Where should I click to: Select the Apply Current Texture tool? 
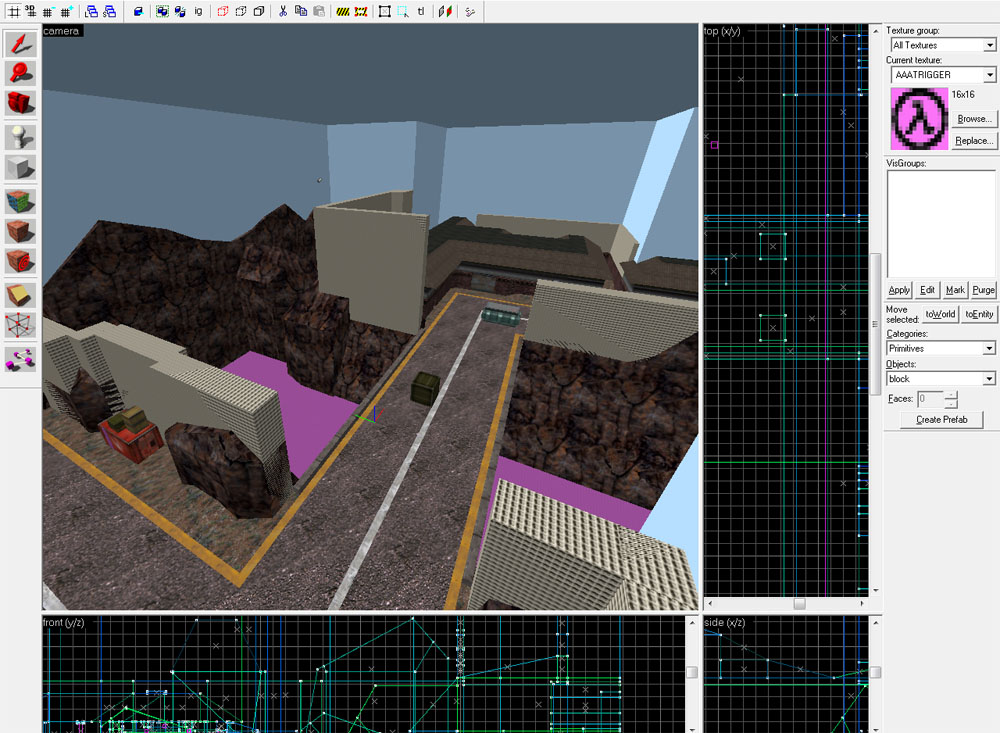[20, 231]
